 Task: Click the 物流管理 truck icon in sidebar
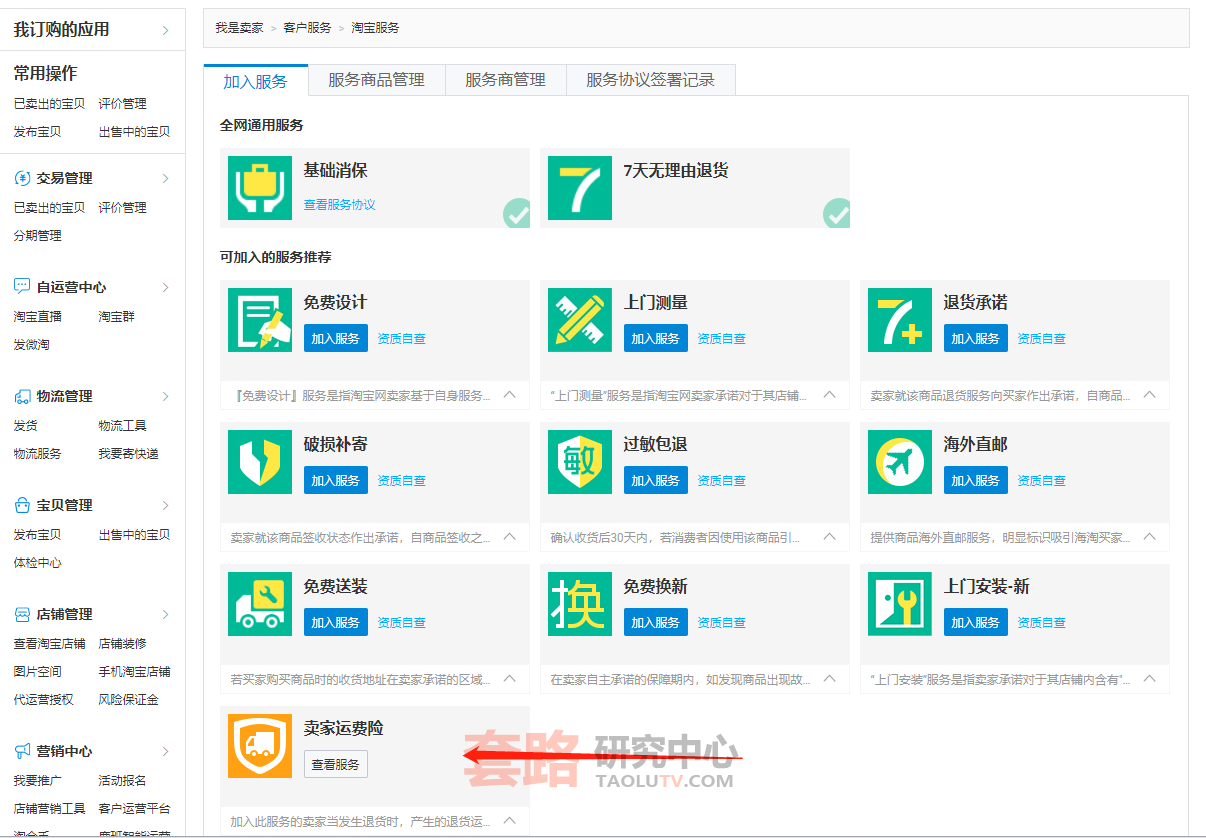point(22,396)
